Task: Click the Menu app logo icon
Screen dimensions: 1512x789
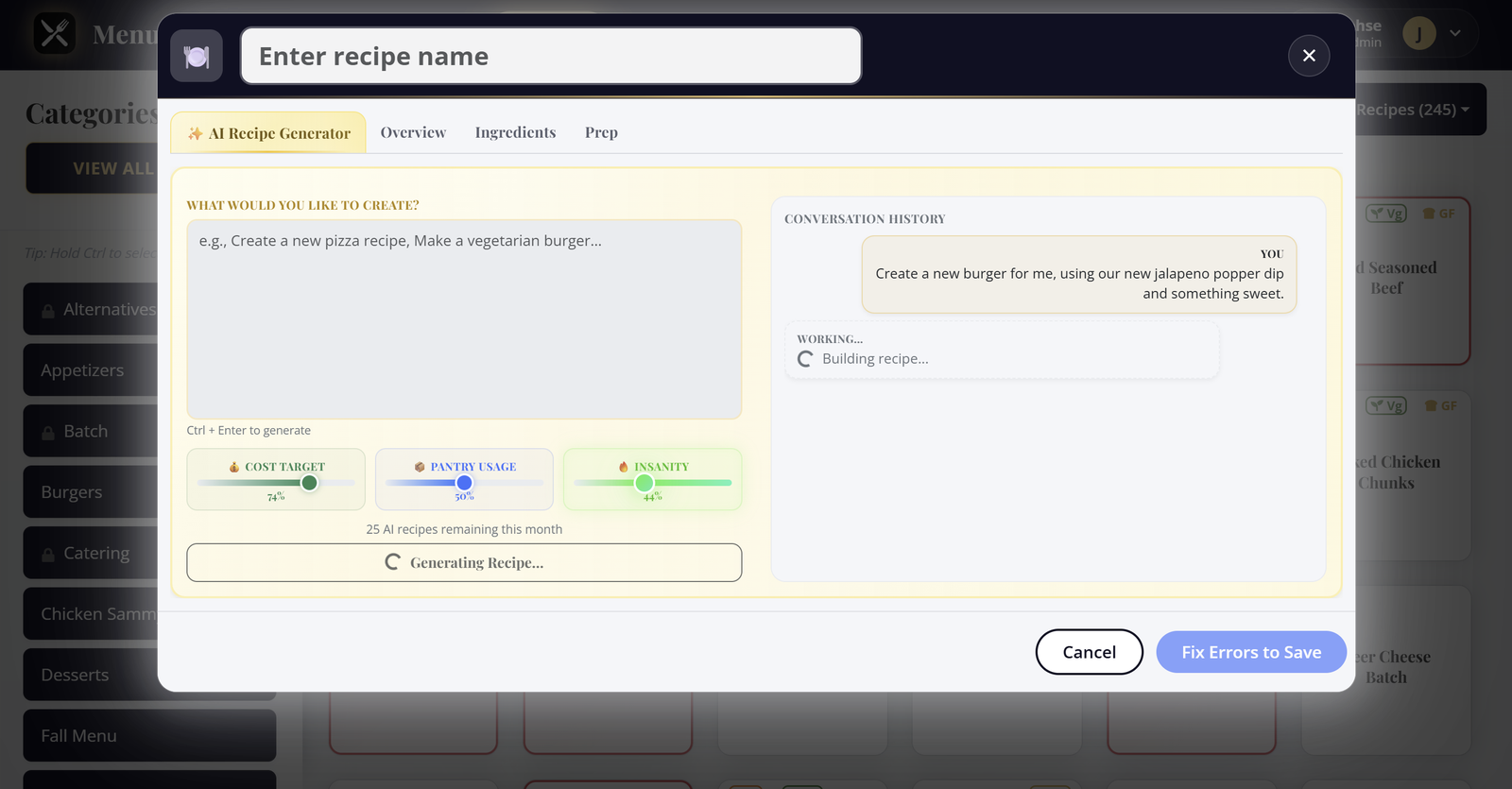Action: tap(55, 34)
